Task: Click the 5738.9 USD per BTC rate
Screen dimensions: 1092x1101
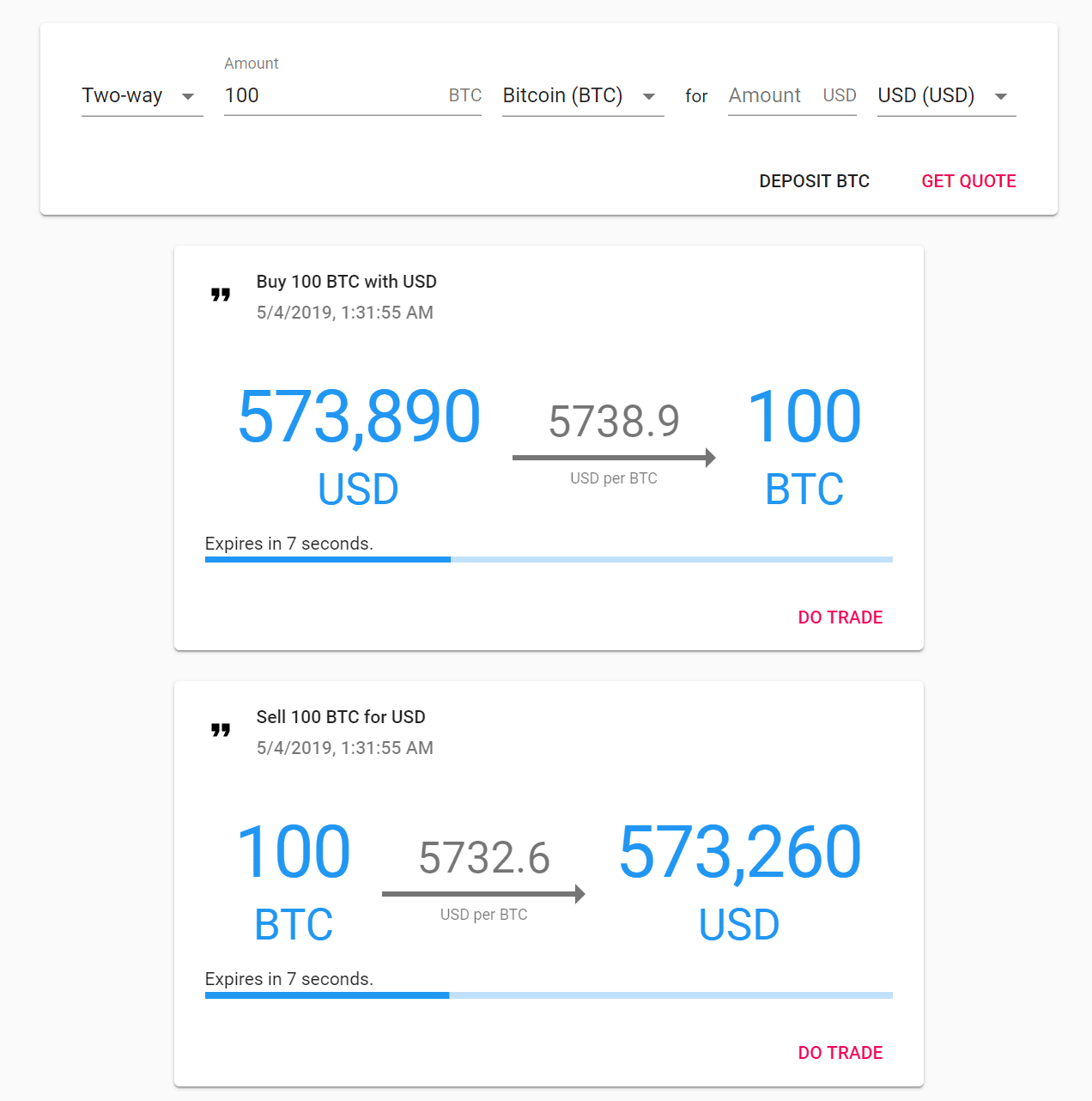Action: tap(614, 422)
